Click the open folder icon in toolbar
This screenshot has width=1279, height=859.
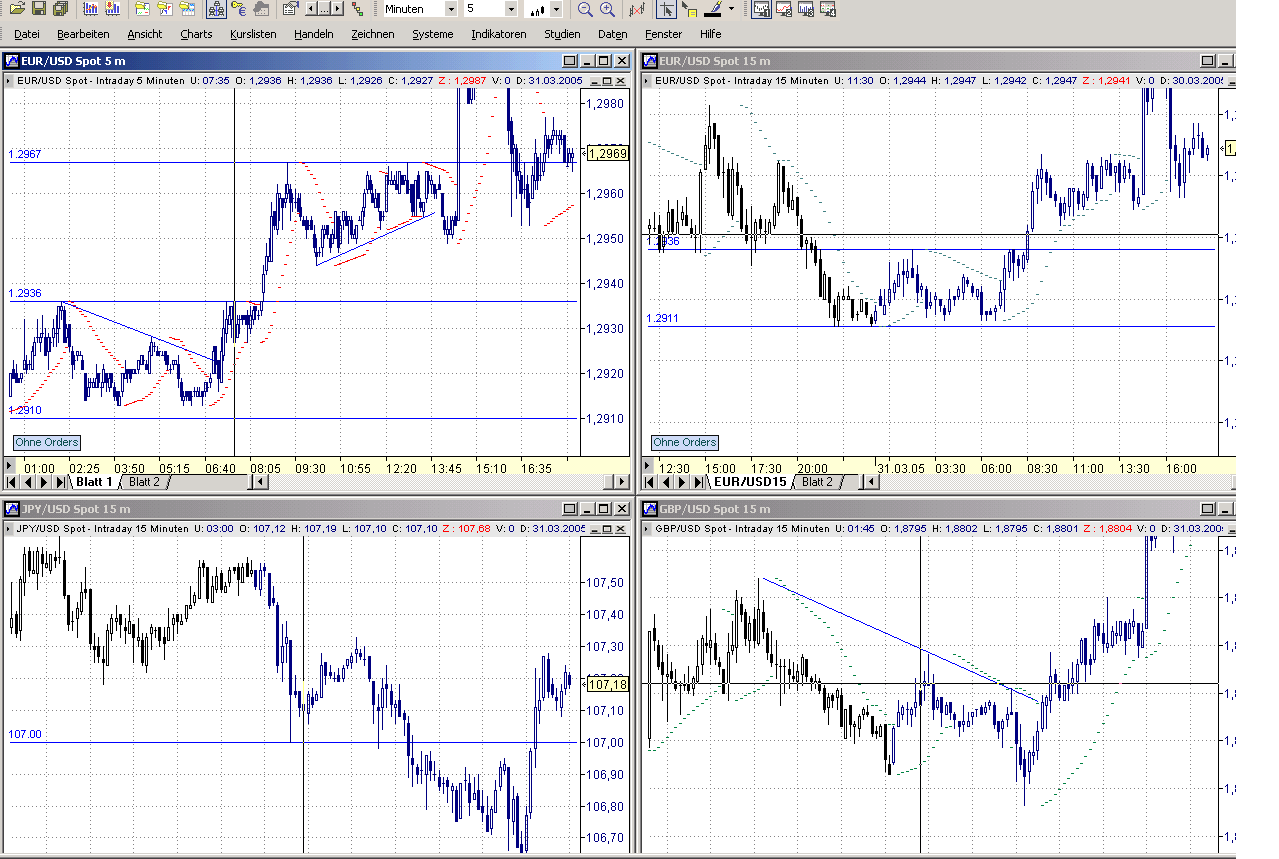pyautogui.click(x=16, y=9)
